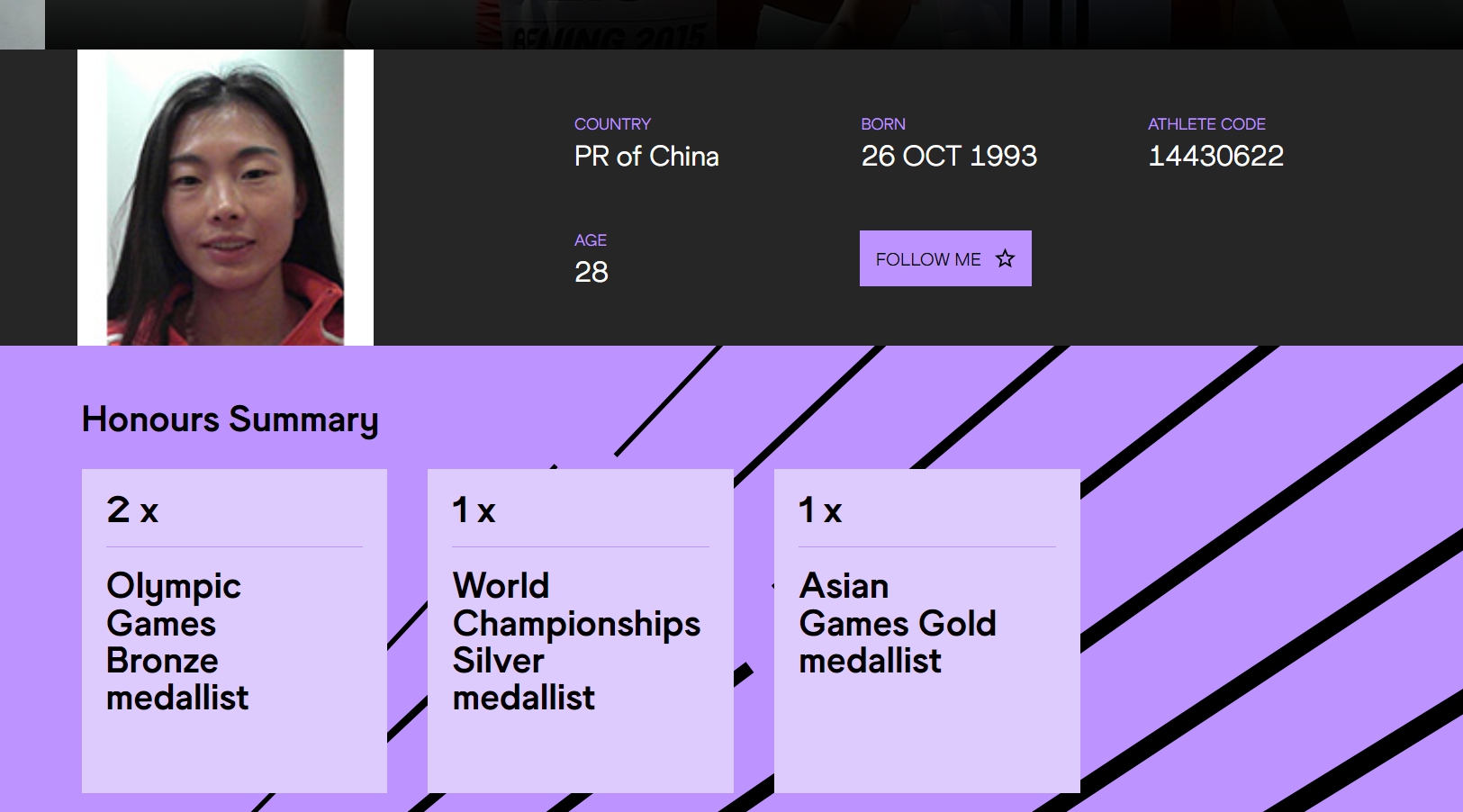The image size is (1463, 812).
Task: Click the Honours Summary heading
Action: pos(230,420)
